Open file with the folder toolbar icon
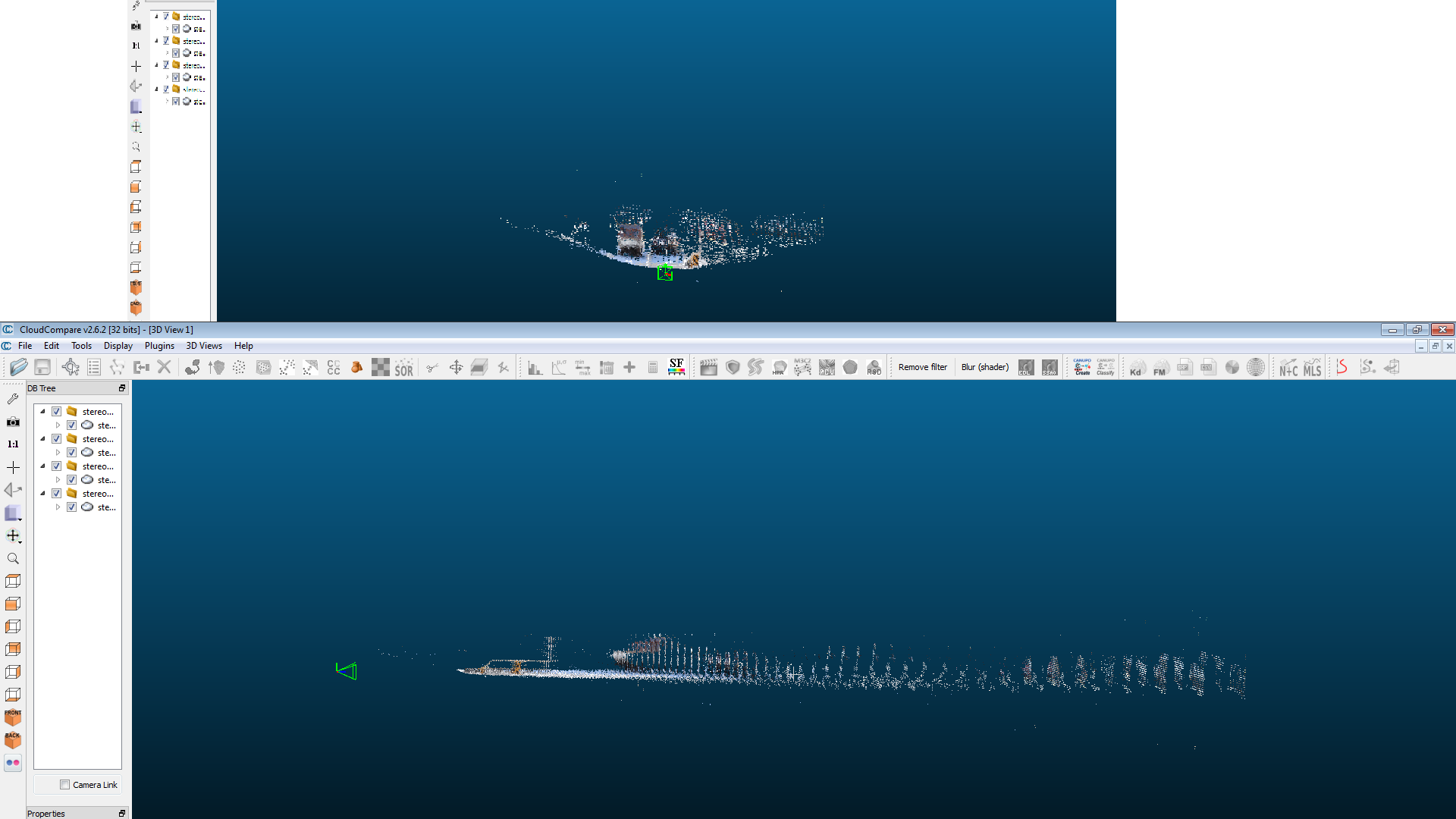Screen dimensions: 1456x819 pyautogui.click(x=19, y=367)
